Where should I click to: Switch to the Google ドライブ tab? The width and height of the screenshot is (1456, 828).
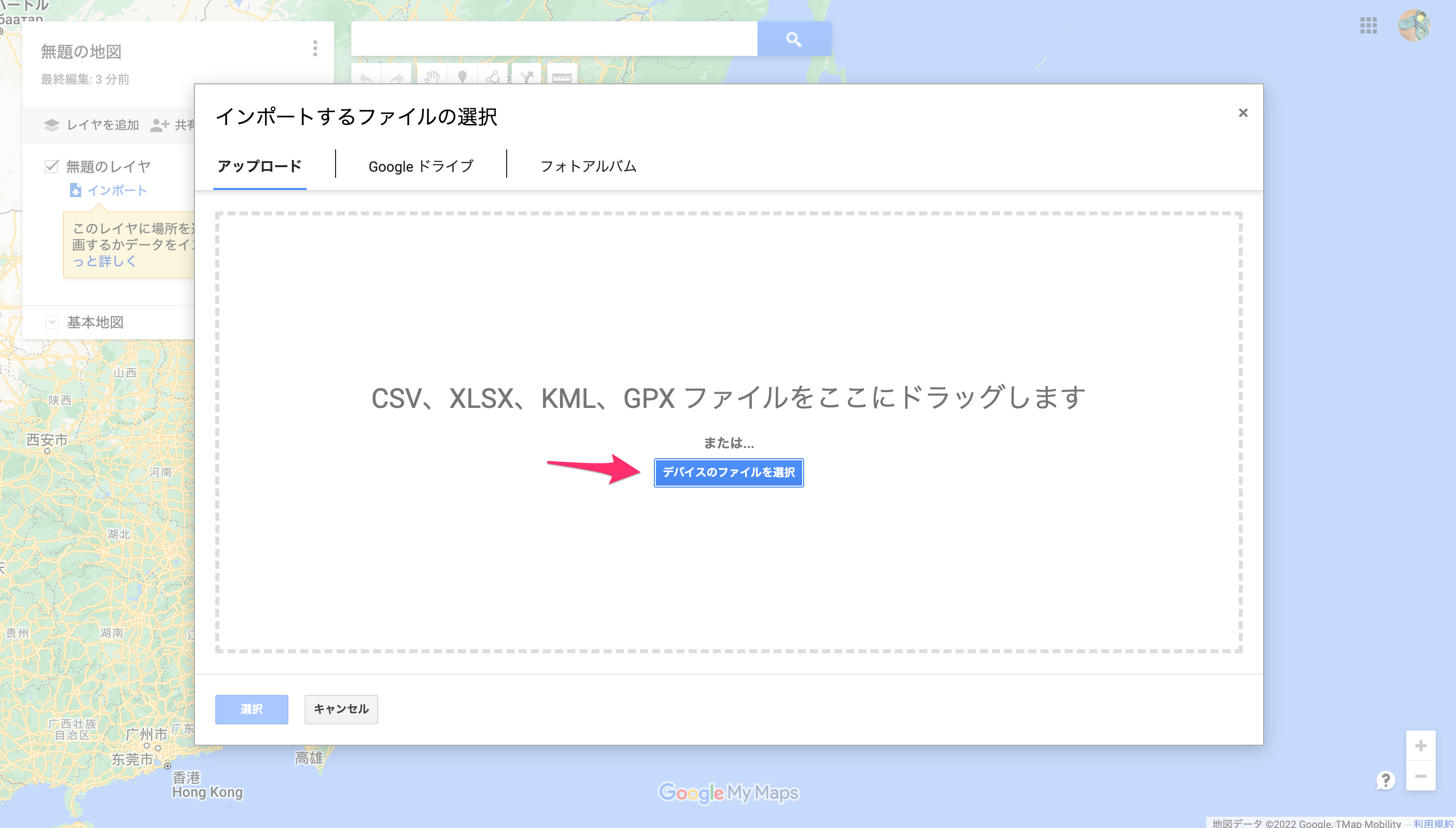coord(420,166)
